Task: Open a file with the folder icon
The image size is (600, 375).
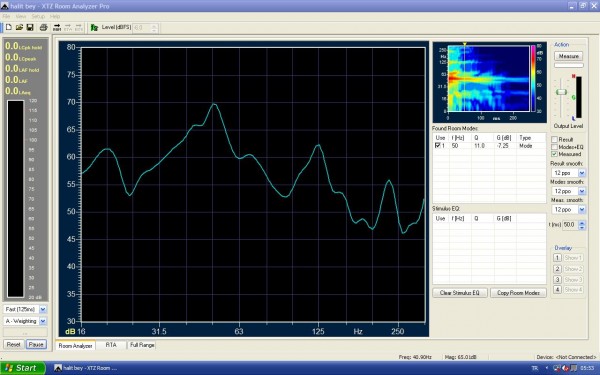Action: click(19, 27)
